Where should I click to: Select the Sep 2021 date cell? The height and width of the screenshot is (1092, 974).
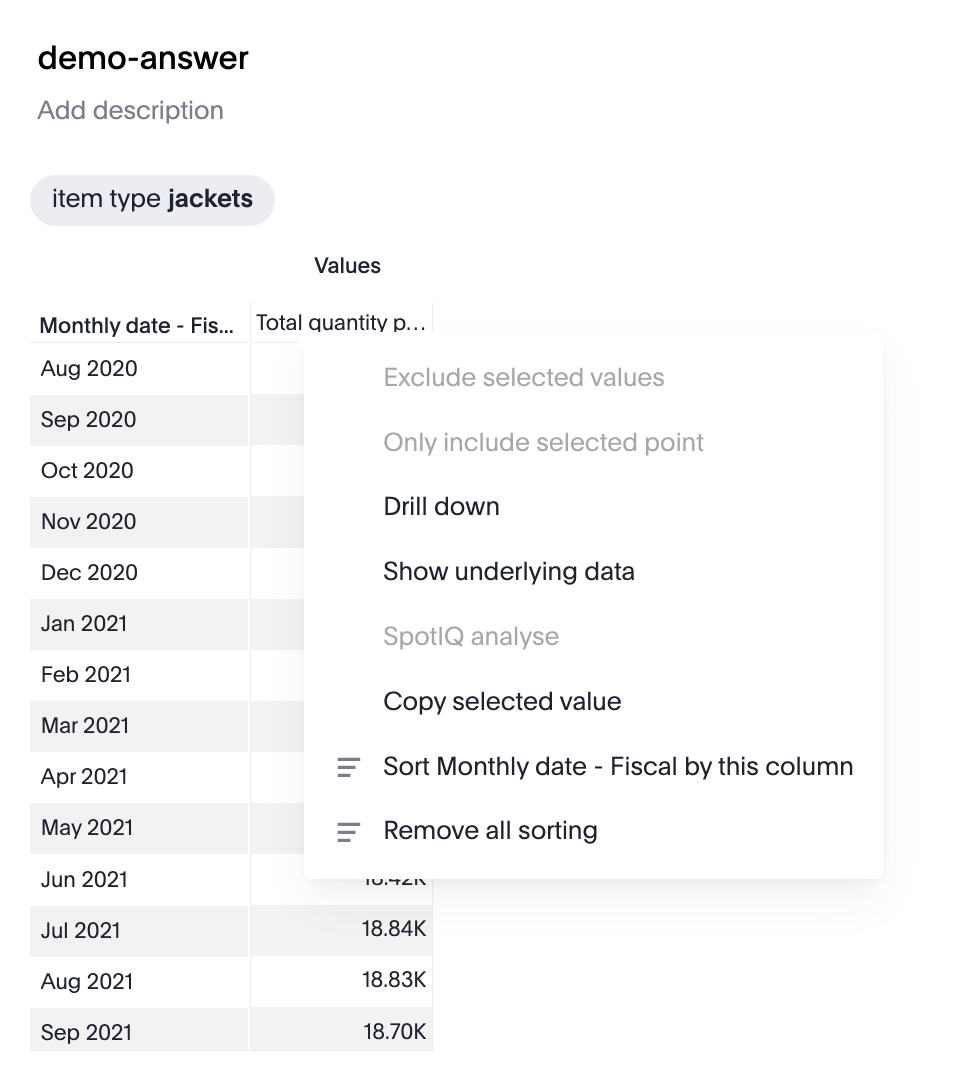[x=88, y=1033]
